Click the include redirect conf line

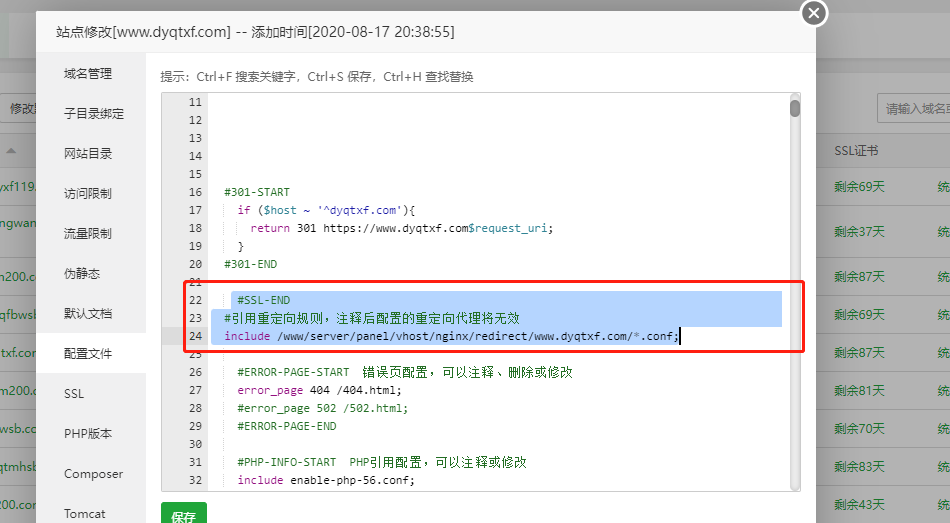coord(451,336)
